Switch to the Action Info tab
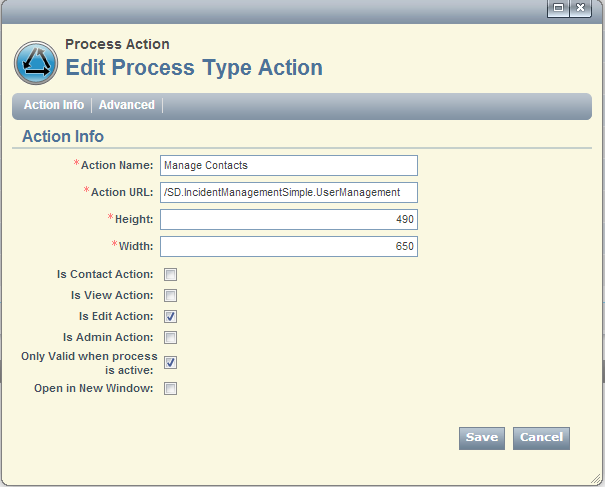 [x=54, y=105]
